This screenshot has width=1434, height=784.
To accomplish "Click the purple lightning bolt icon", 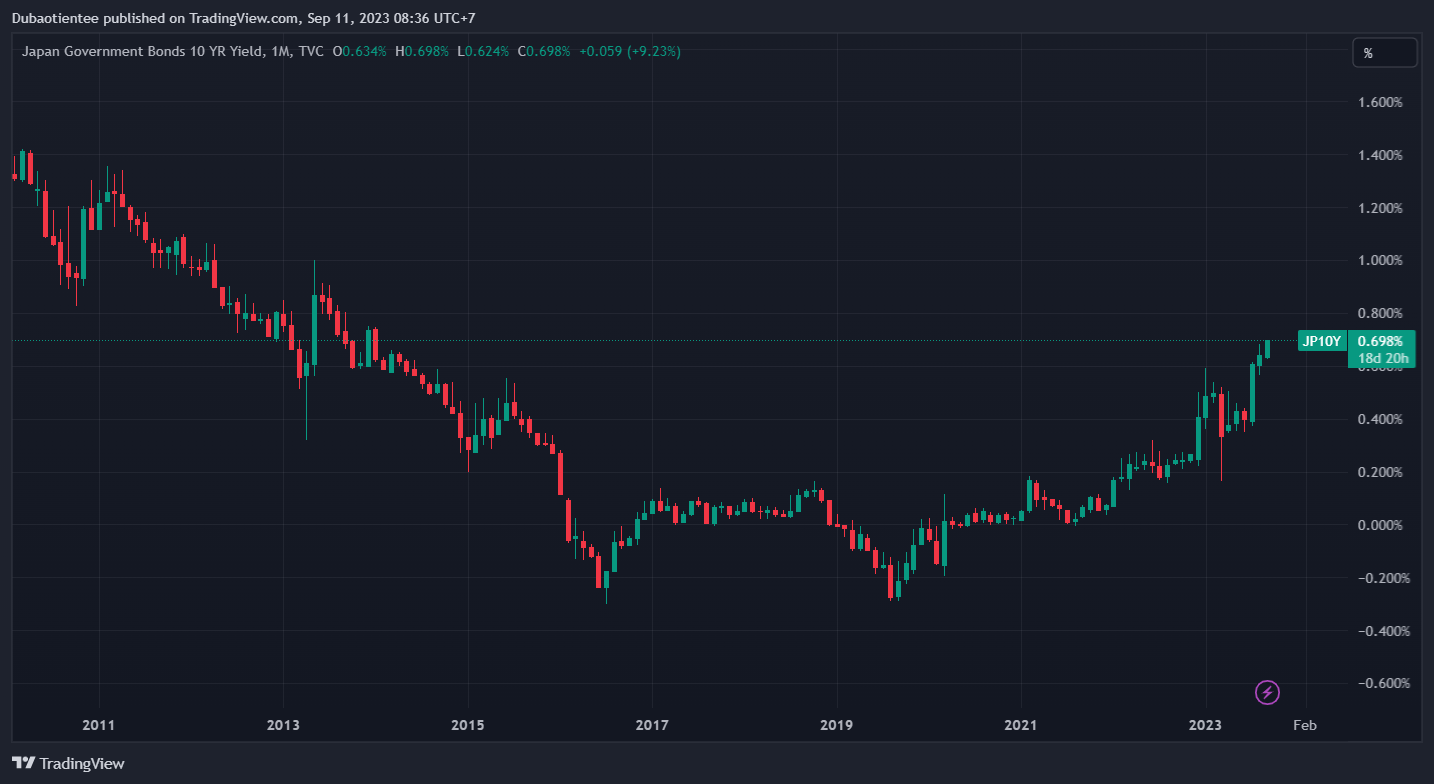I will click(x=1267, y=692).
